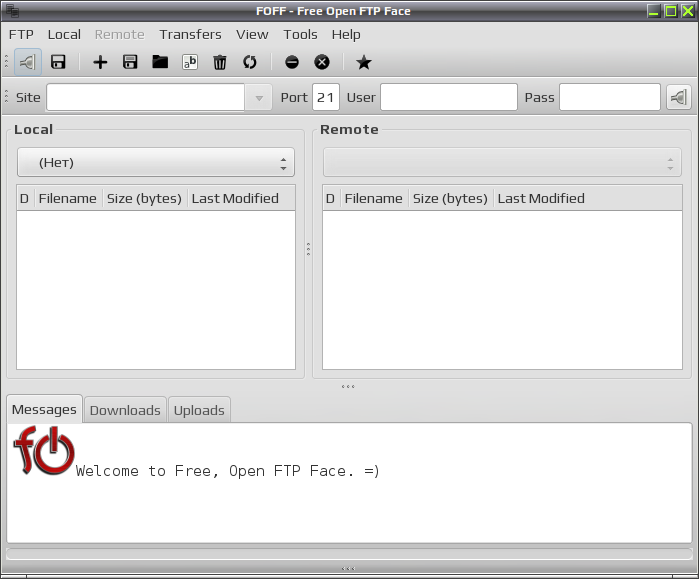Image resolution: width=699 pixels, height=579 pixels.
Task: Switch to the Uploads tab
Action: 199,410
